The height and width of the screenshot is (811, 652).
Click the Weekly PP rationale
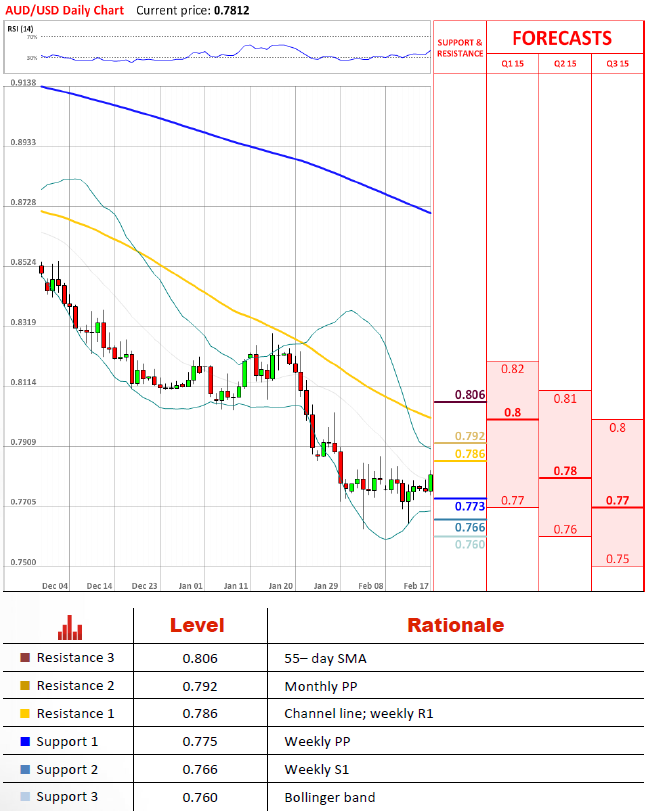pos(317,742)
